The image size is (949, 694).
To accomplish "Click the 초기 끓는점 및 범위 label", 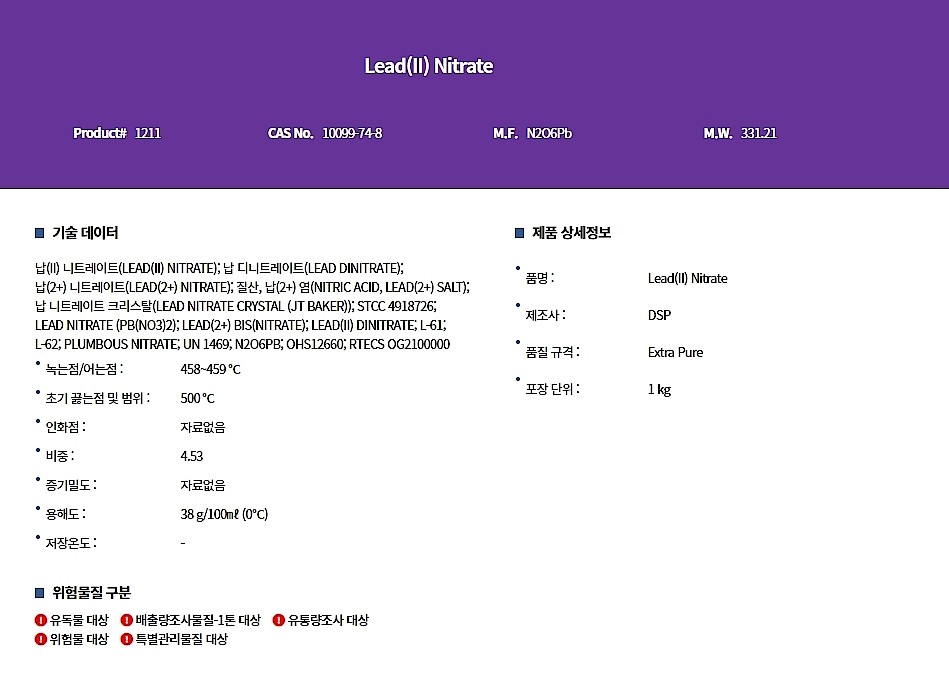I will 97,398.
